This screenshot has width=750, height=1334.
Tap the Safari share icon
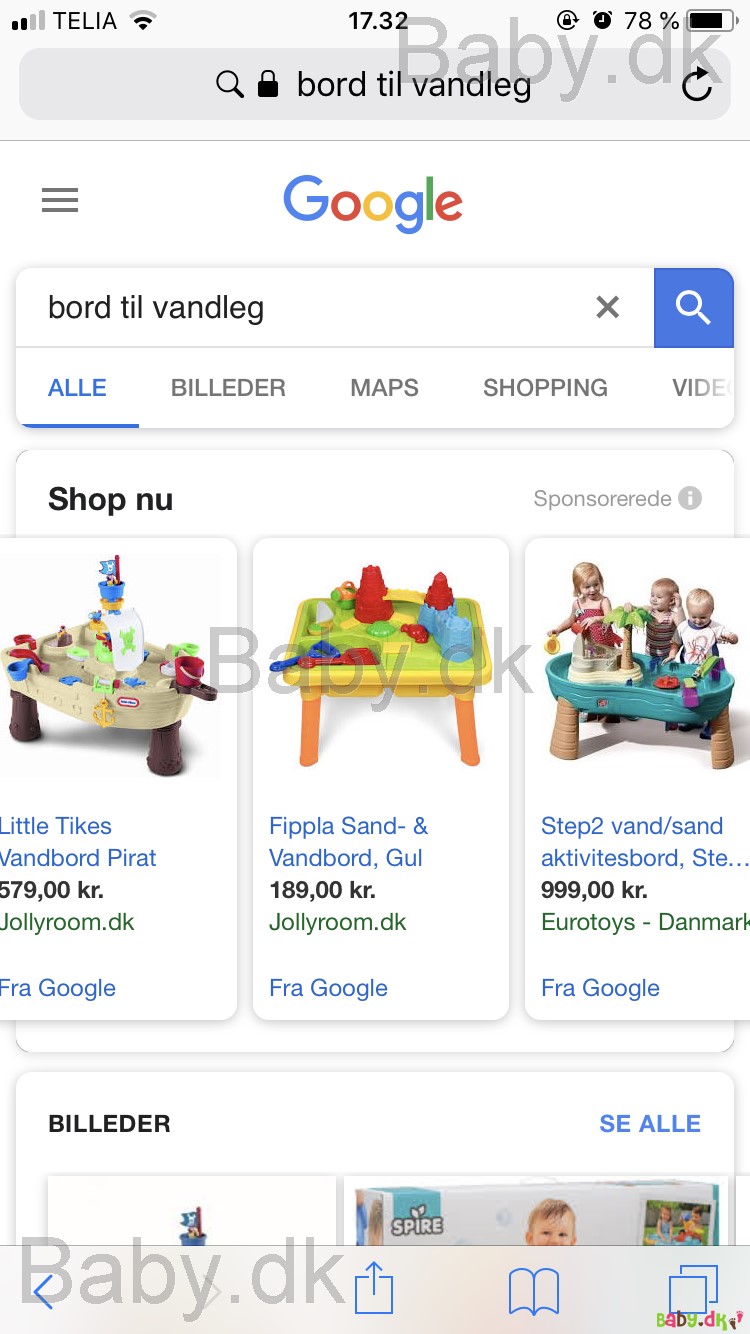pyautogui.click(x=374, y=1288)
